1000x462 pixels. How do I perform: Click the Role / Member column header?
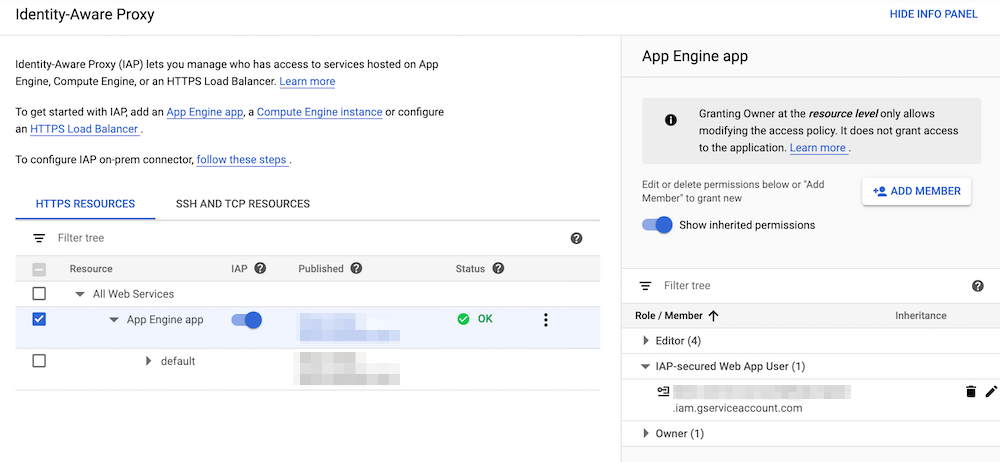(x=669, y=316)
